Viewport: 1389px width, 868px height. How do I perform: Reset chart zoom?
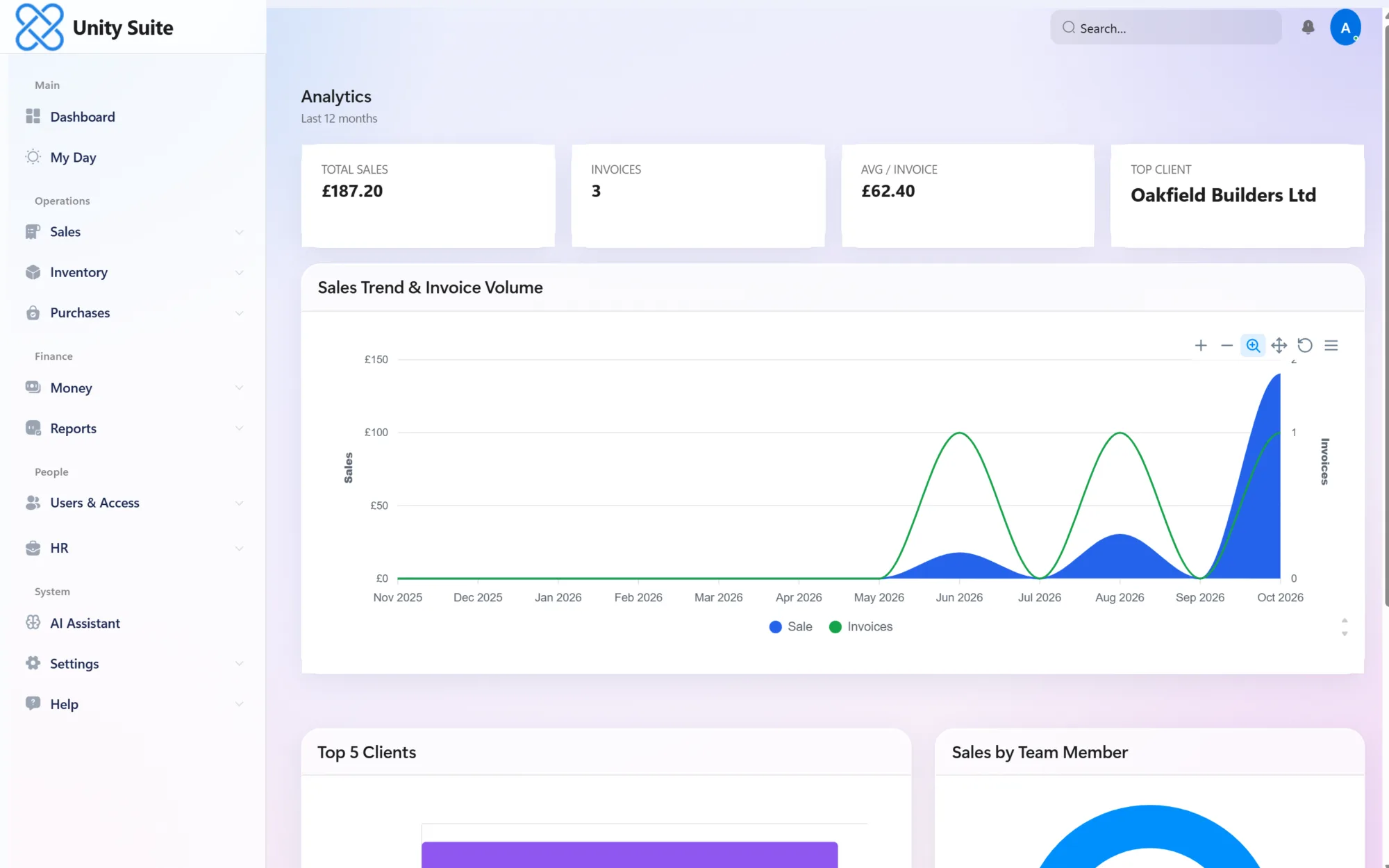[x=1305, y=345]
